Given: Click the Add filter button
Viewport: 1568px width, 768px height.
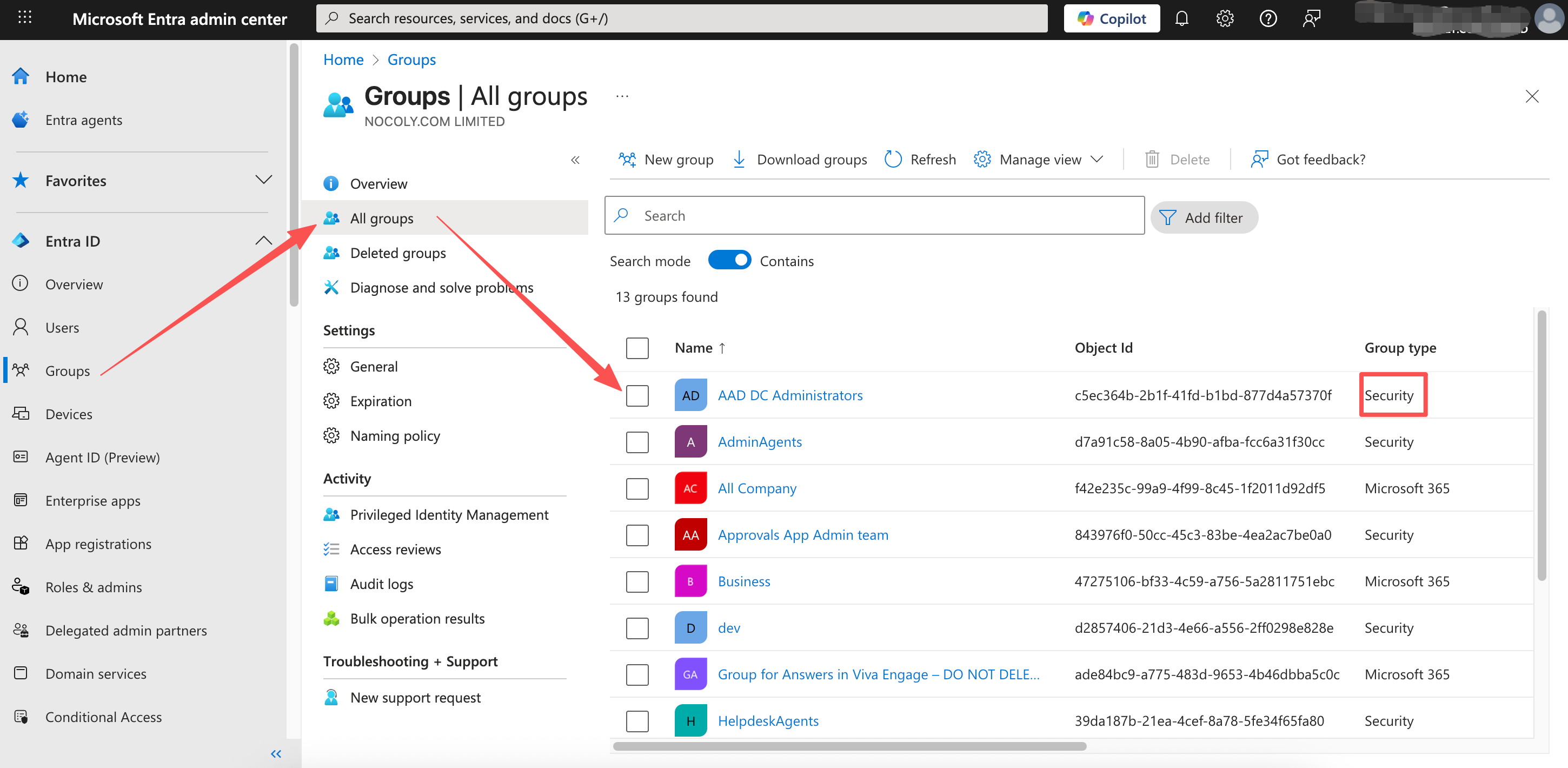Looking at the screenshot, I should [x=1204, y=217].
